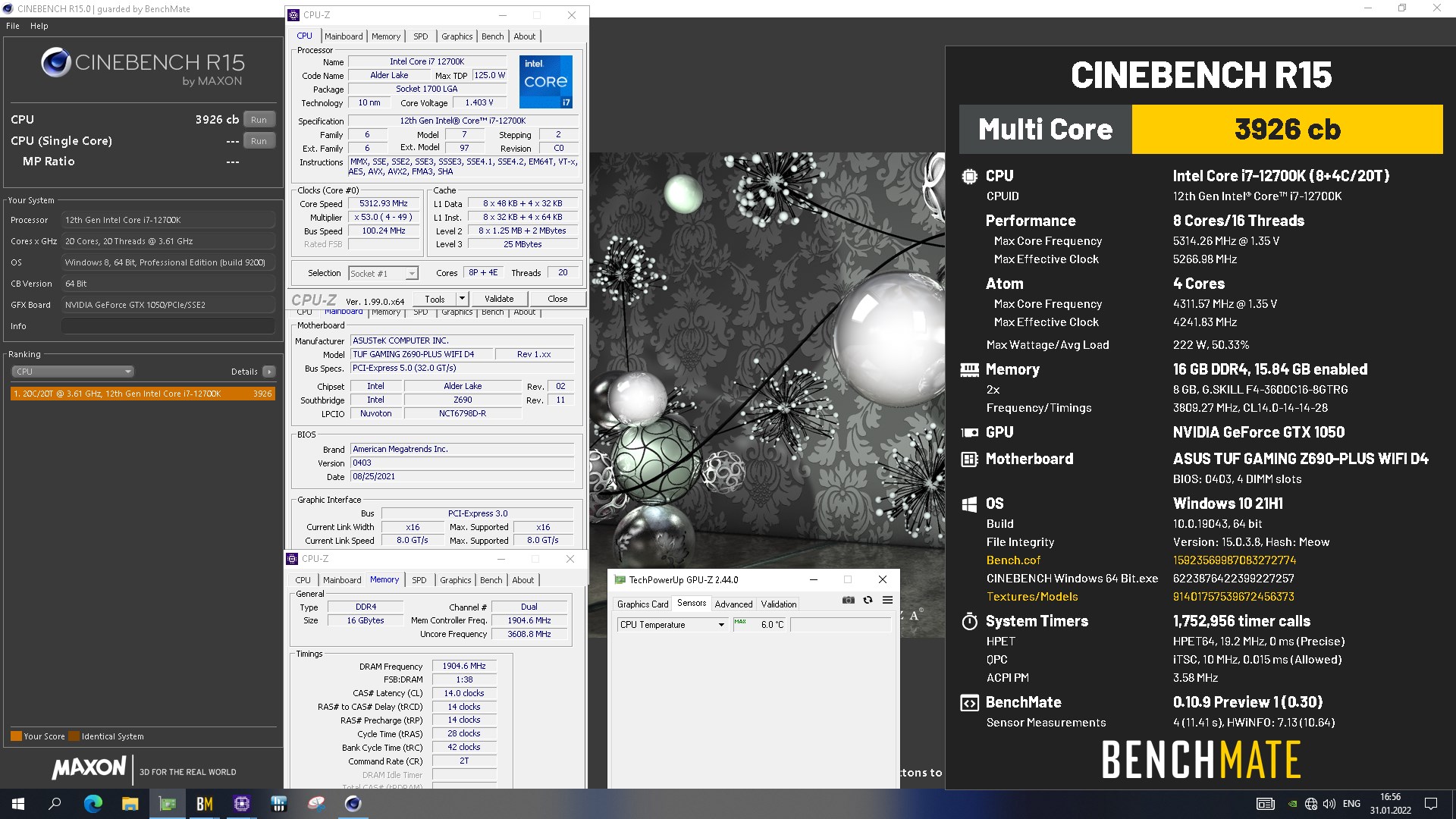Click the Core Voltage 1.403 V value

click(x=479, y=102)
